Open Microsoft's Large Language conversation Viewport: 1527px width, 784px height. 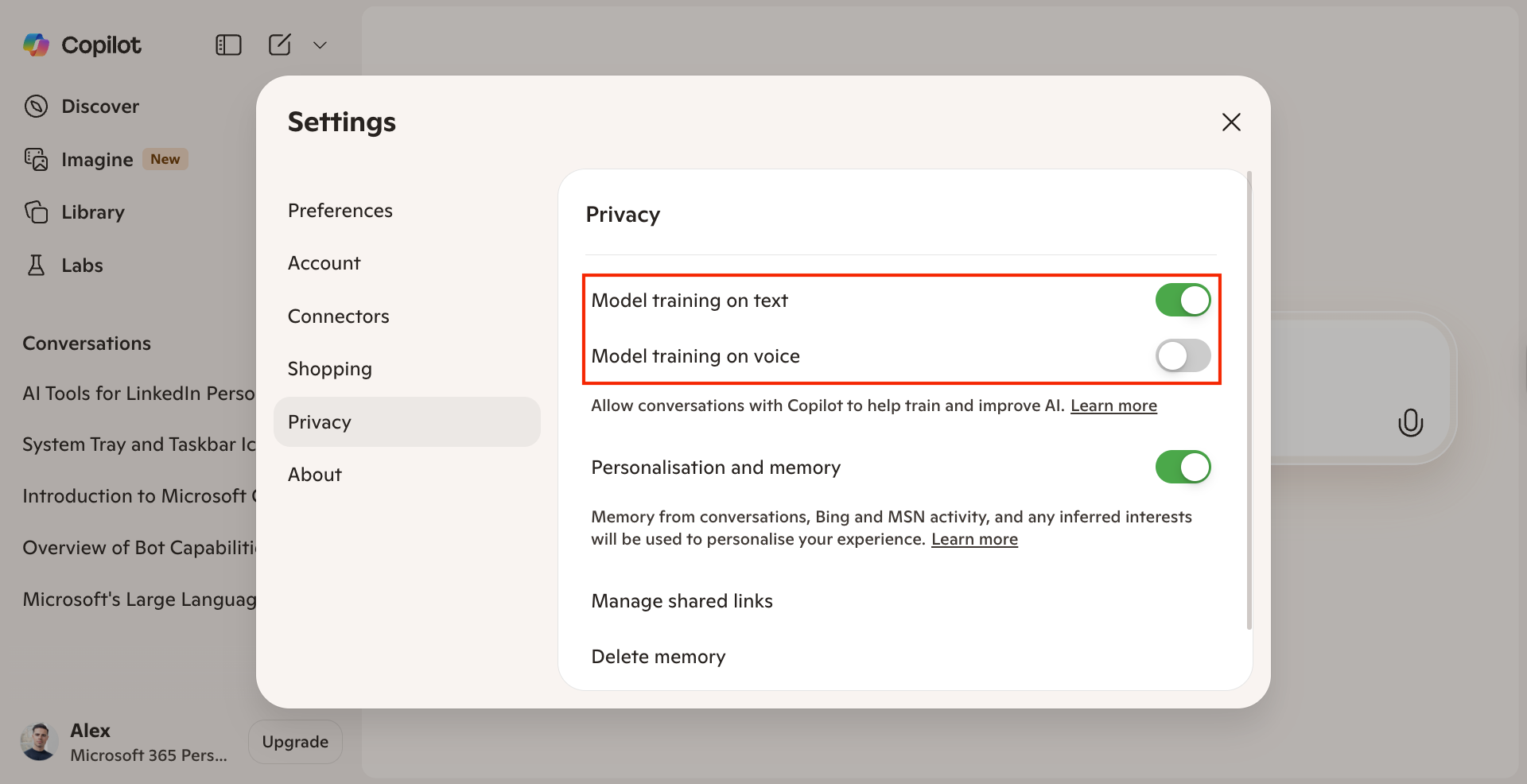(138, 600)
